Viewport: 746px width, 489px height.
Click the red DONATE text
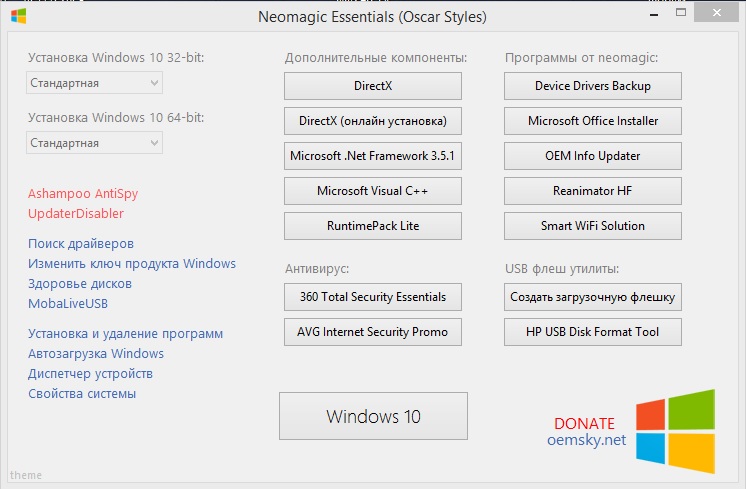[584, 423]
